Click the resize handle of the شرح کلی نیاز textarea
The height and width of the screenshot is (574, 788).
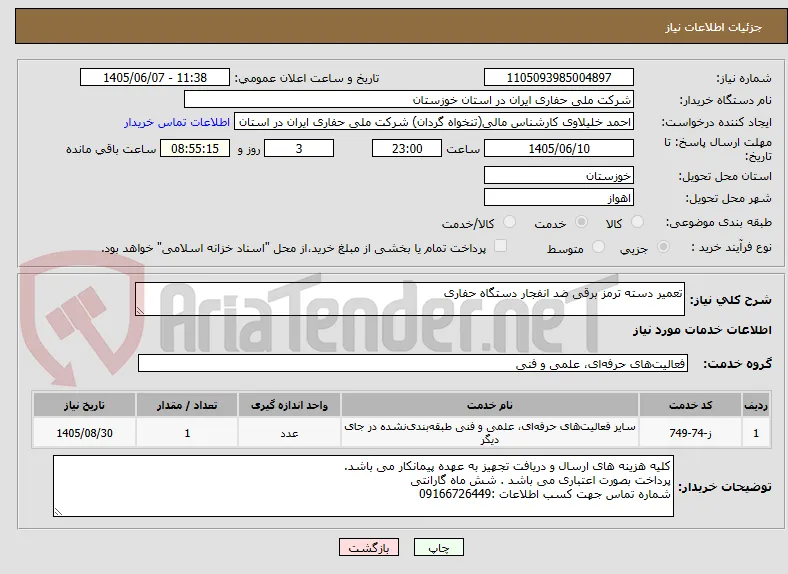click(140, 311)
